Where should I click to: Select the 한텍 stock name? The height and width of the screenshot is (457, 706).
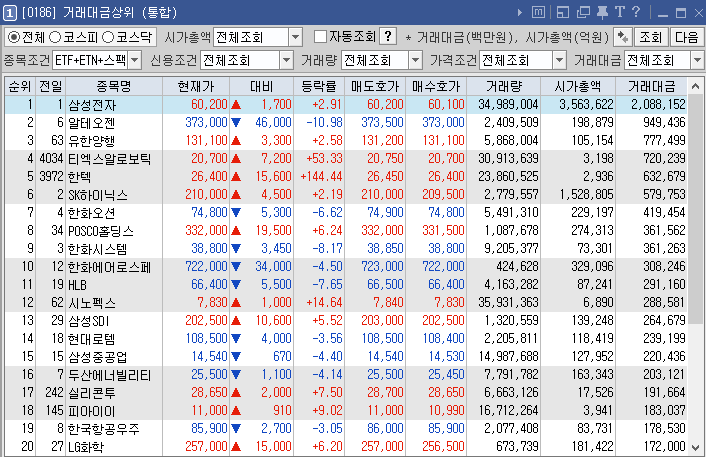[x=80, y=176]
